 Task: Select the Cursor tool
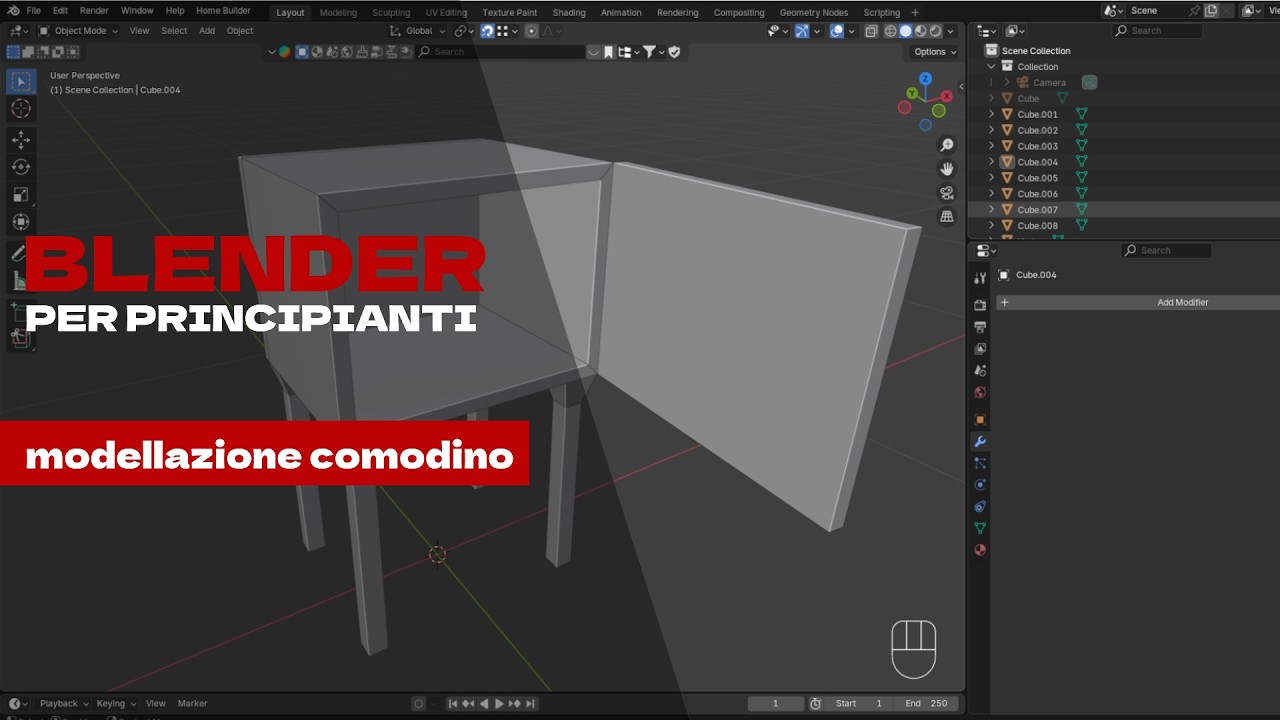pyautogui.click(x=21, y=108)
